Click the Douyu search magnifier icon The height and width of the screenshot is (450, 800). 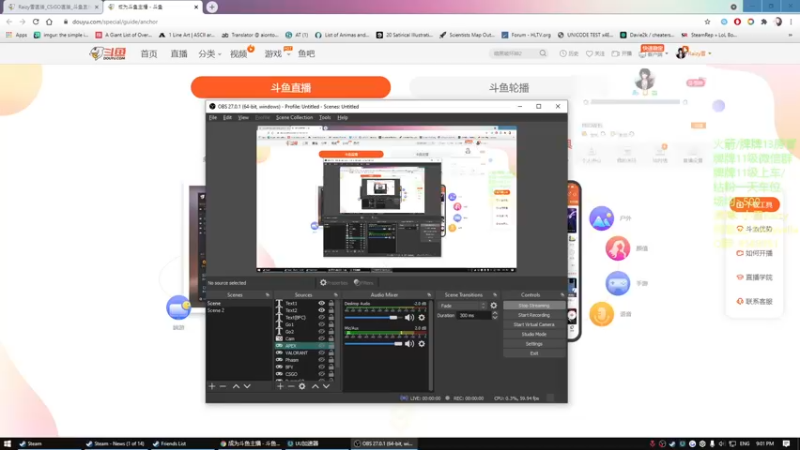click(543, 53)
